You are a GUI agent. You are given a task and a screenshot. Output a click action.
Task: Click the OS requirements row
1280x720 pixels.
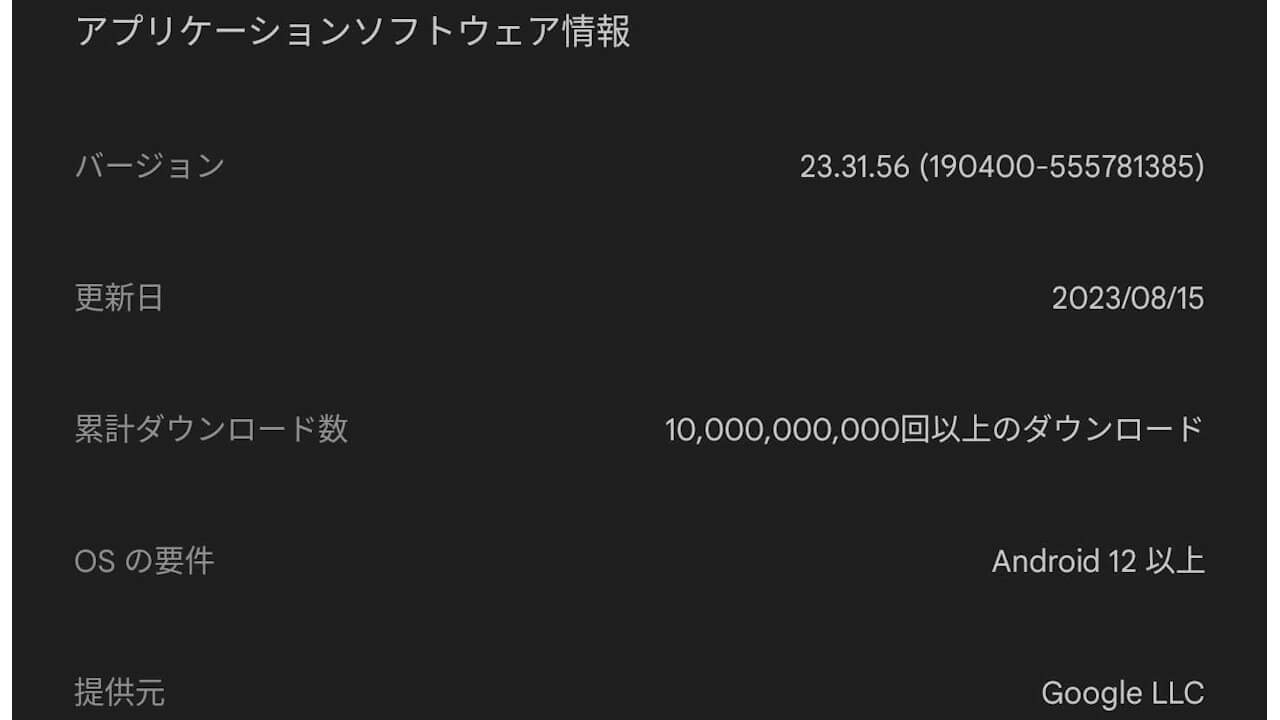point(640,562)
